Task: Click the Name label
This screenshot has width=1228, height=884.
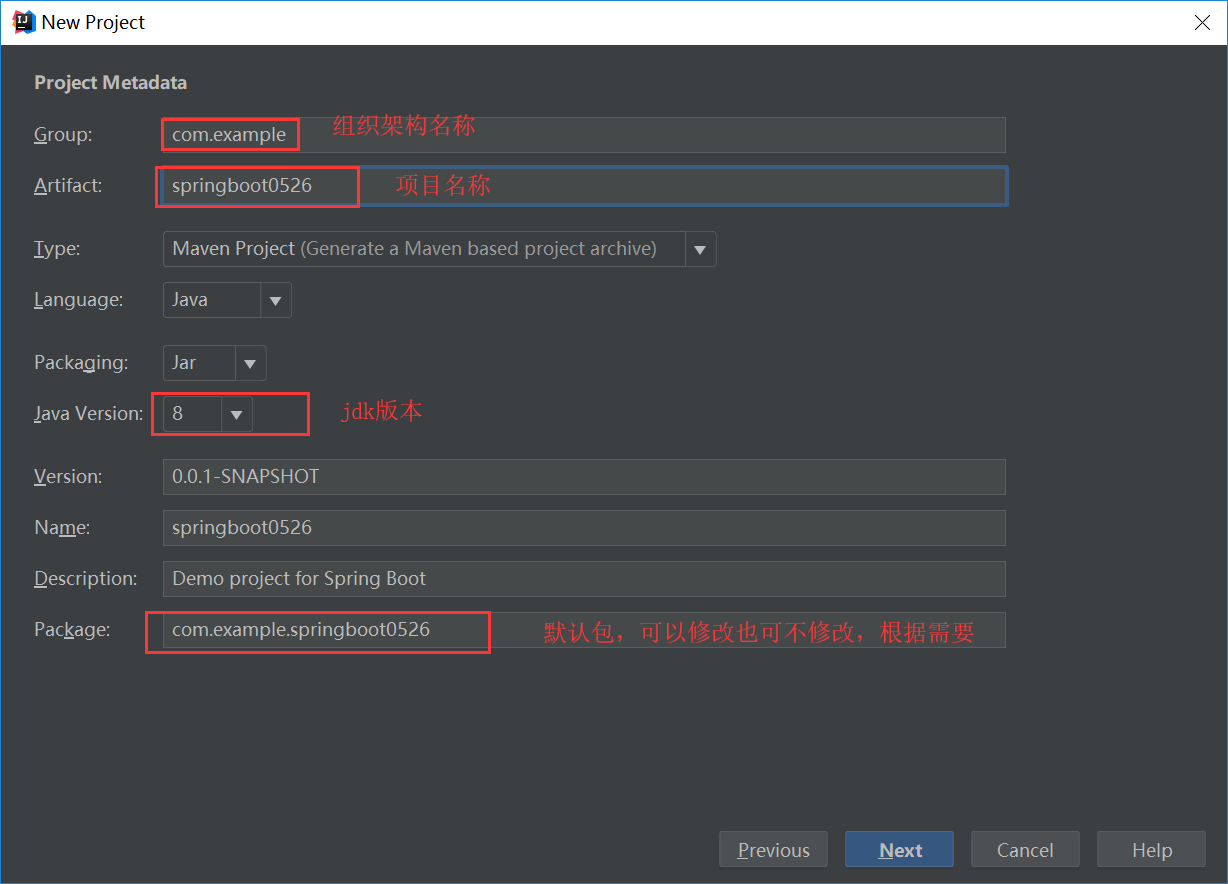Action: pyautogui.click(x=62, y=528)
